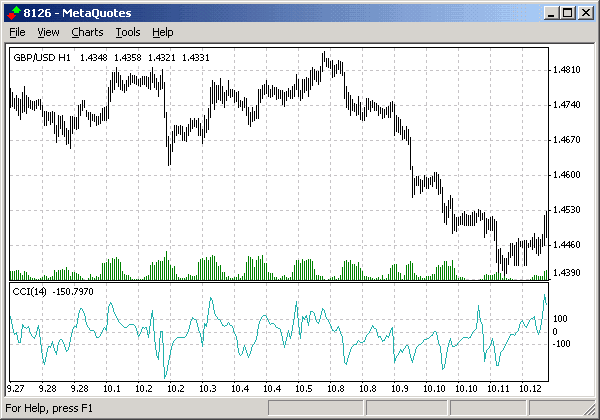Click the 1.4670 price axis label
600x420 pixels.
[x=567, y=140]
